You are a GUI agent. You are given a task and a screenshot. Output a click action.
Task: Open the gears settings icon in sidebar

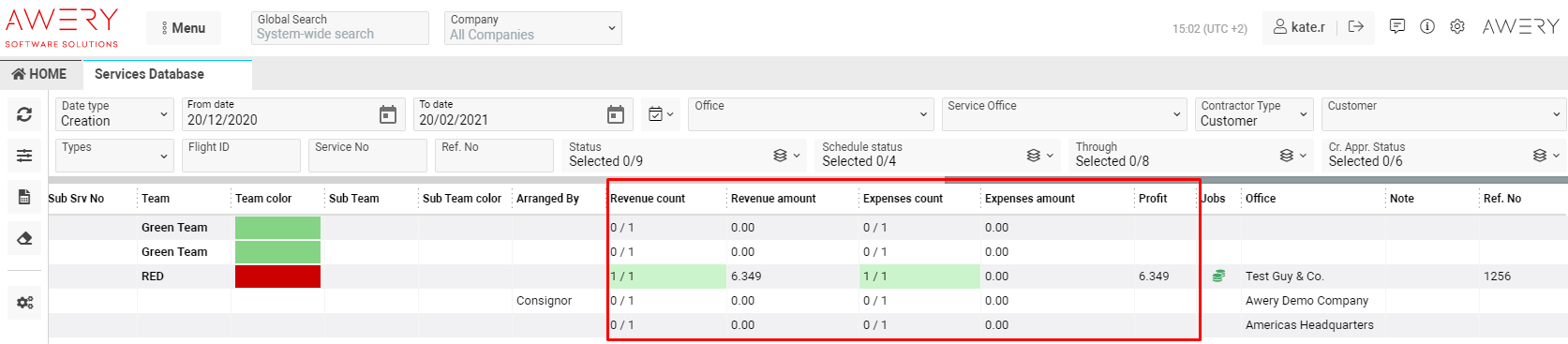[x=24, y=302]
